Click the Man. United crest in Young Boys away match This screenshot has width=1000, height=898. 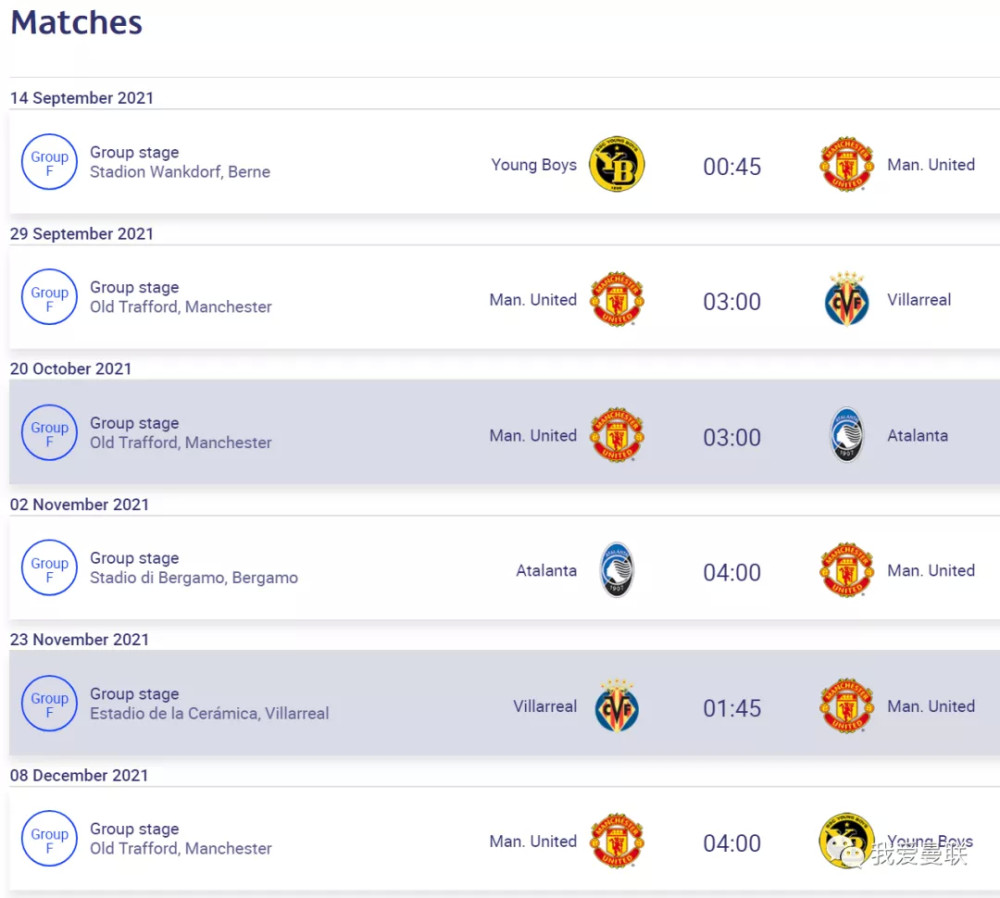coord(846,164)
